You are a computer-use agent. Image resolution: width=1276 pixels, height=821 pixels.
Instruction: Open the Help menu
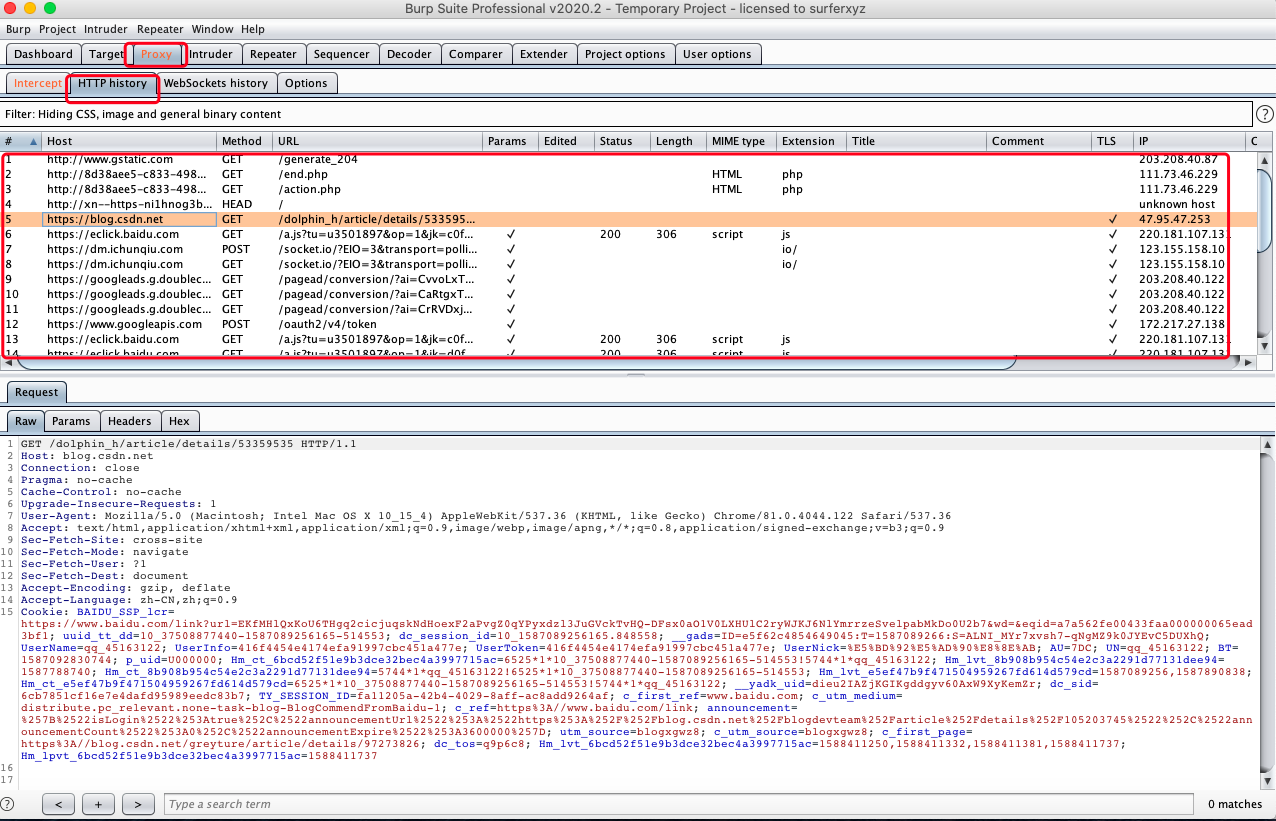coord(253,29)
